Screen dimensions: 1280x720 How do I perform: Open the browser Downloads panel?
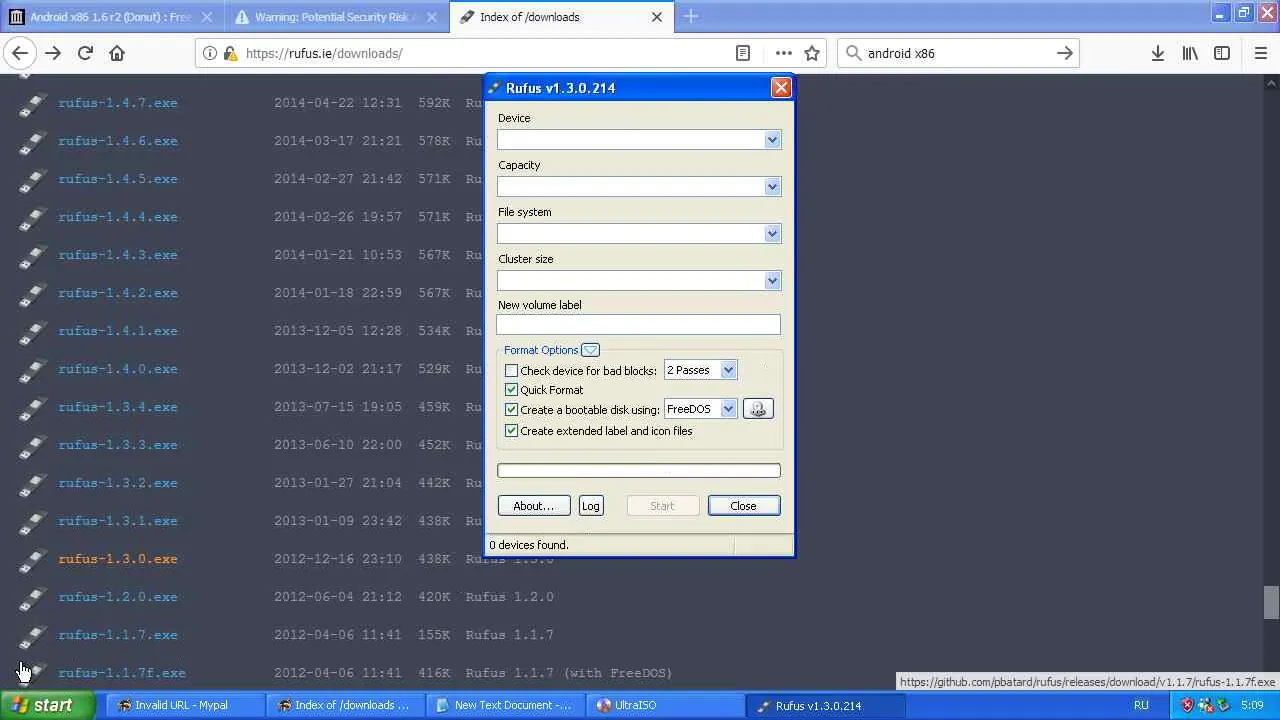point(1157,53)
